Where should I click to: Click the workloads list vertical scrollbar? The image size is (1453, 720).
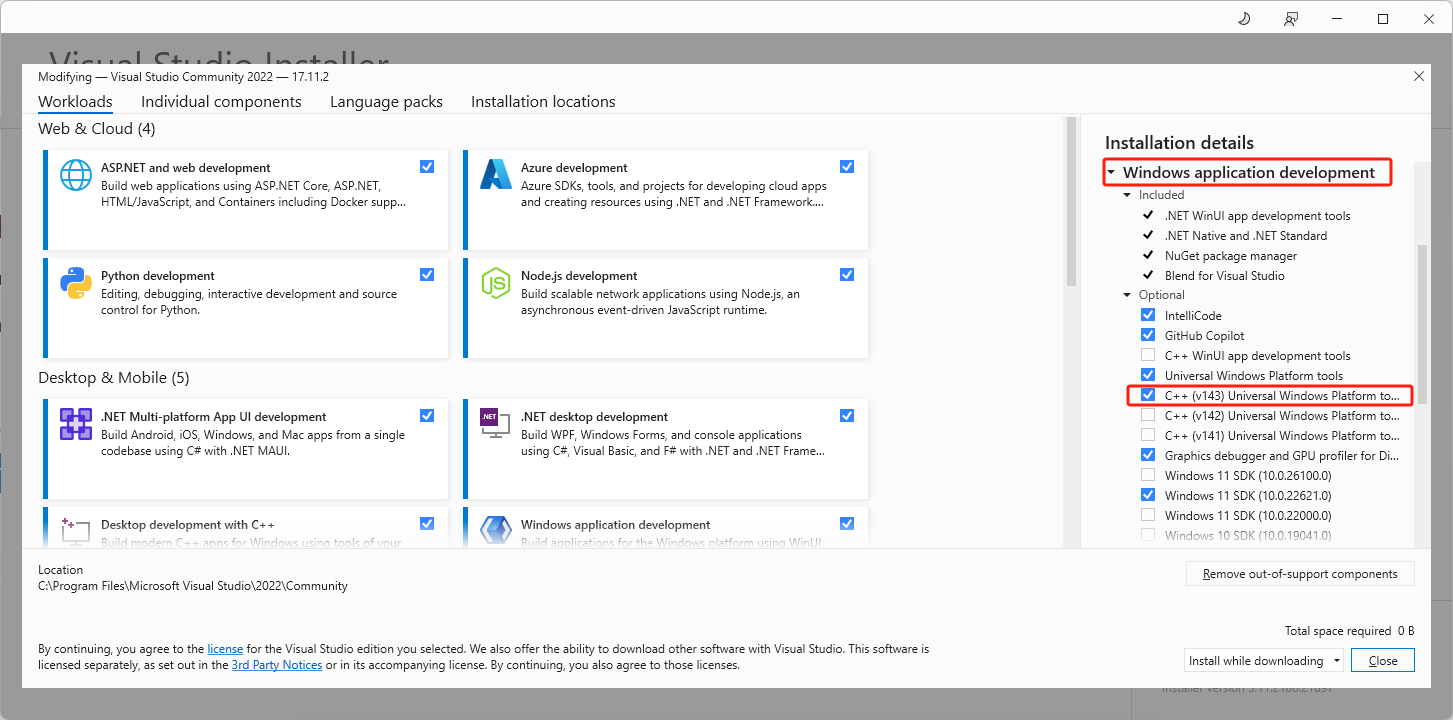tap(1071, 202)
